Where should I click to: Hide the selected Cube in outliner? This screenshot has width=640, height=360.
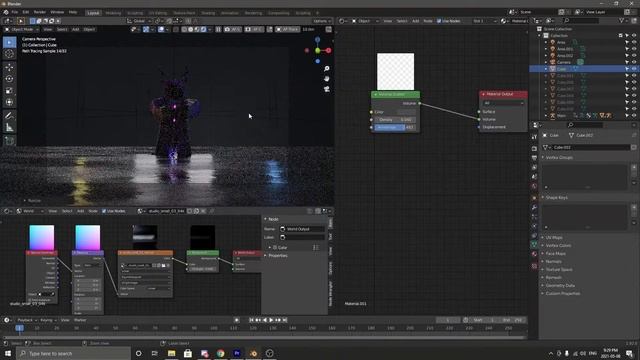click(x=634, y=69)
